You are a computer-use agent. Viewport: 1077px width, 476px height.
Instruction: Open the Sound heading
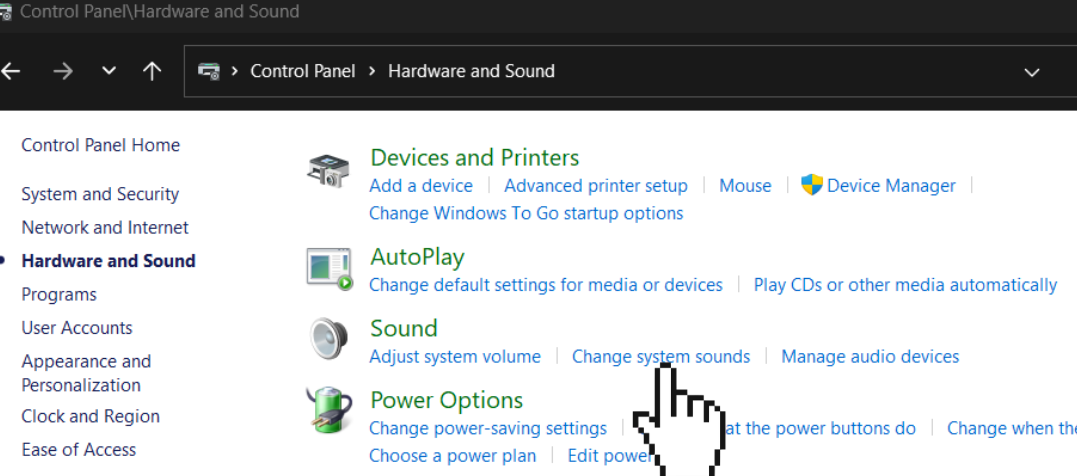pyautogui.click(x=404, y=328)
